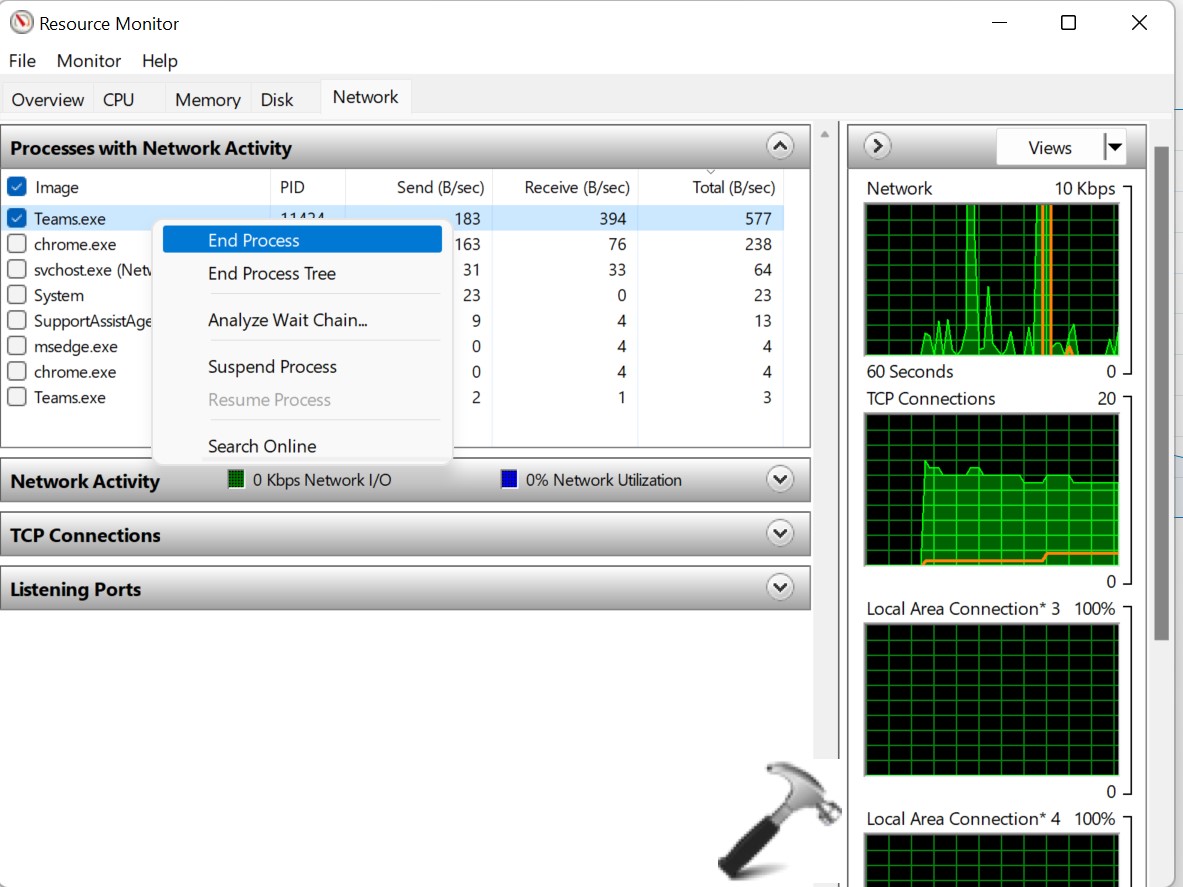Screen dimensions: 1183x887
Task: Click the Network Activity section title
Action: (x=85, y=480)
